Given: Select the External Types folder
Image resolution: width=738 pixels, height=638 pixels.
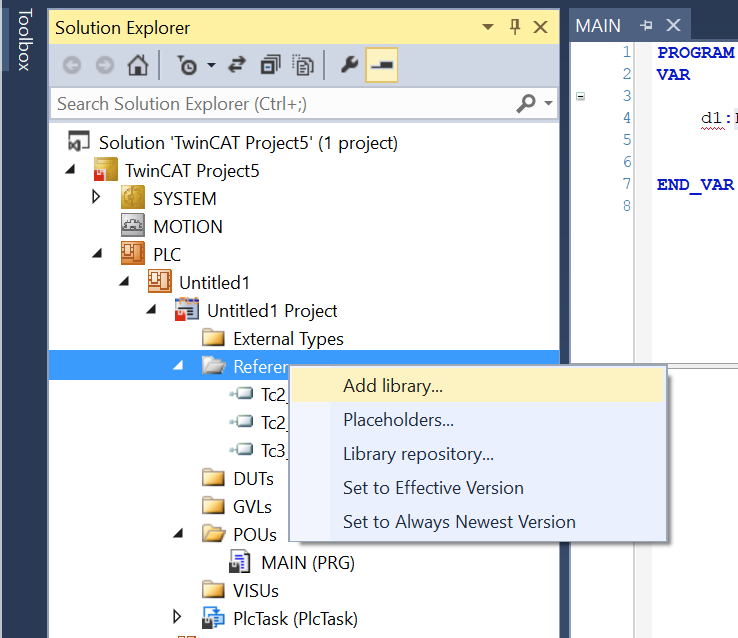Looking at the screenshot, I should pos(289,339).
